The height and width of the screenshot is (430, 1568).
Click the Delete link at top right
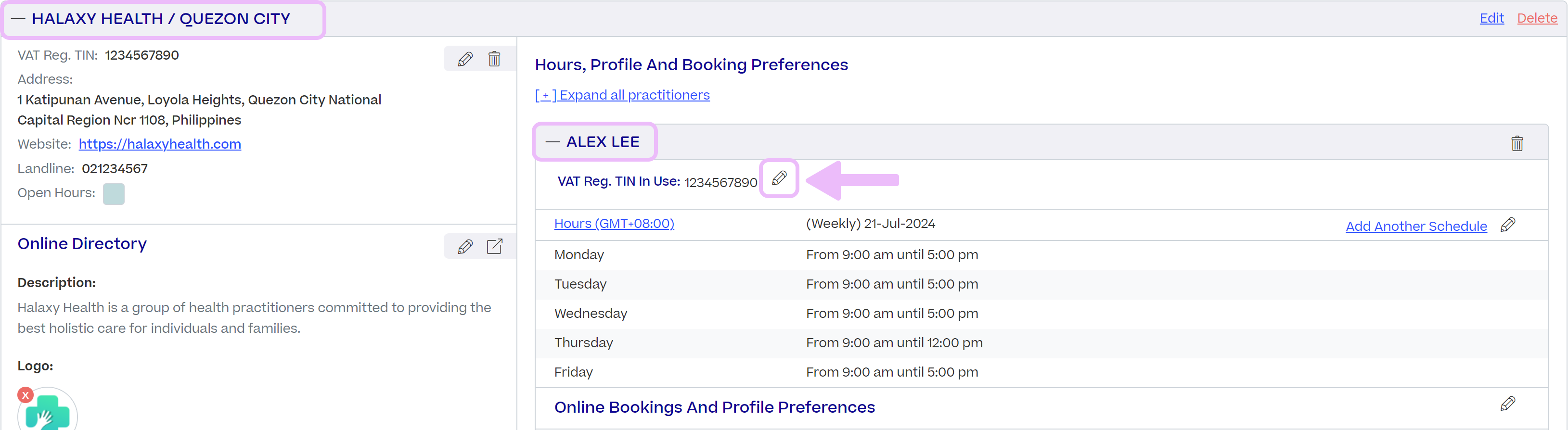coord(1537,18)
